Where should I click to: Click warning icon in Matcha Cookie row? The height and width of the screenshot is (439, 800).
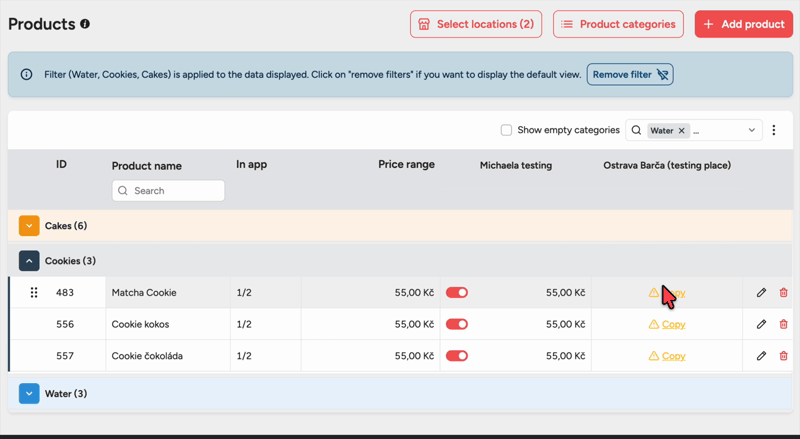tap(654, 292)
